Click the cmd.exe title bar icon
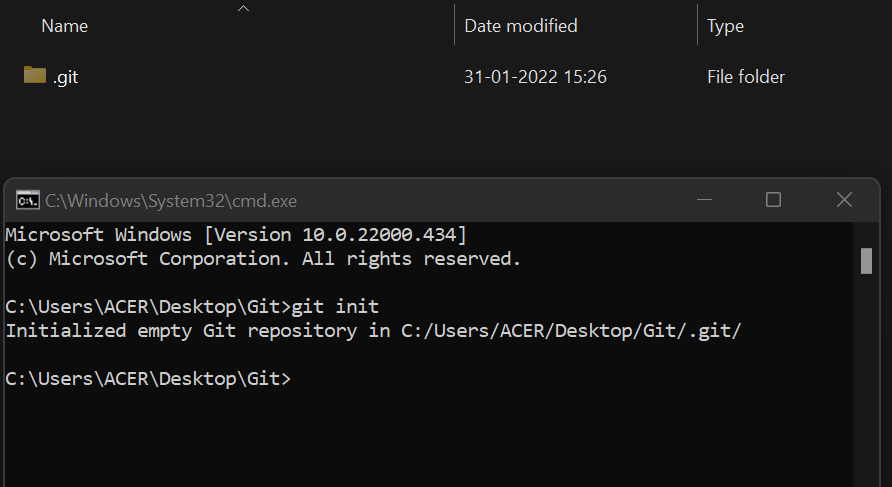Image resolution: width=892 pixels, height=487 pixels. pyautogui.click(x=27, y=200)
